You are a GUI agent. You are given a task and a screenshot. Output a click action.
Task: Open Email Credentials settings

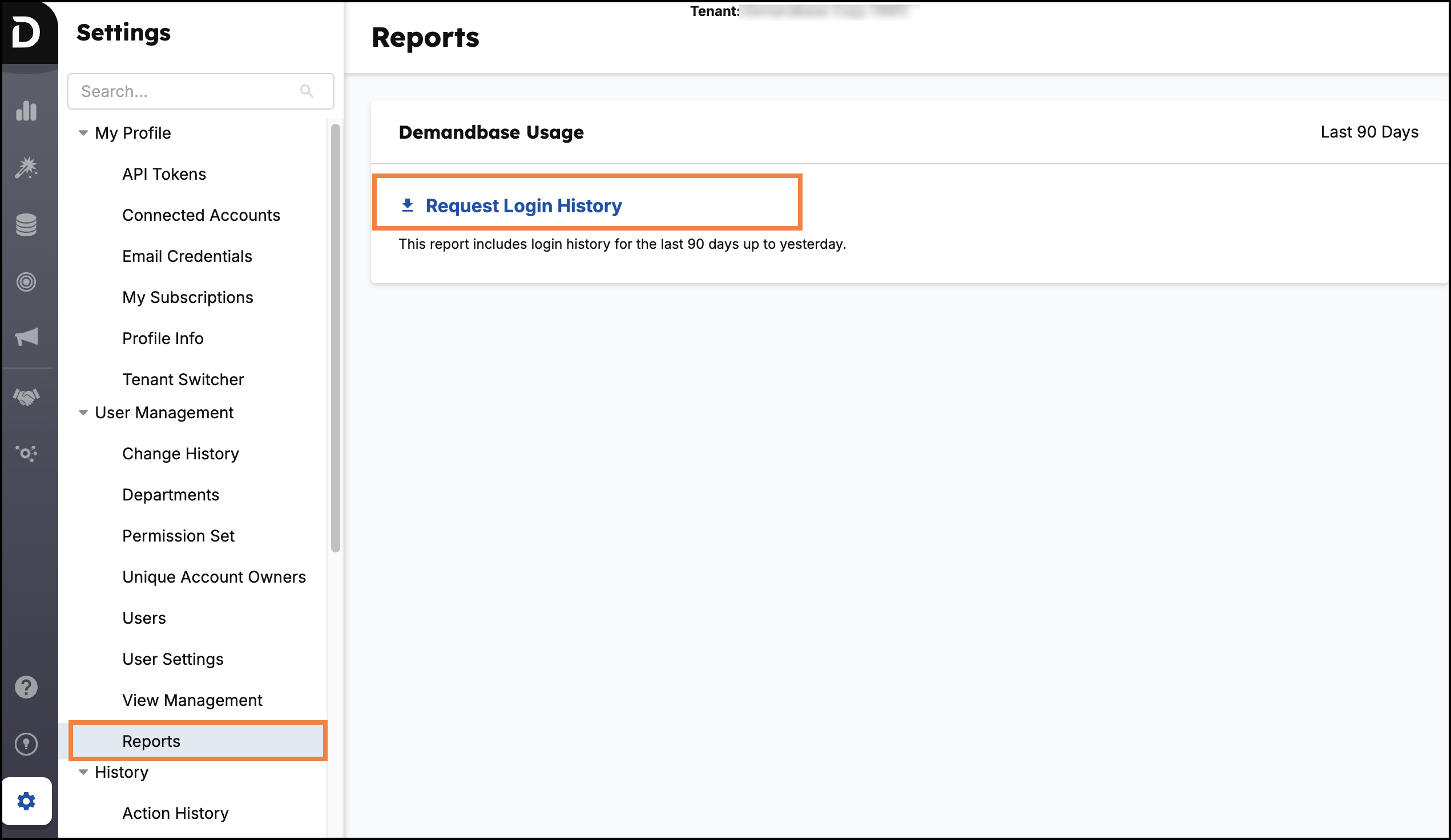click(187, 256)
